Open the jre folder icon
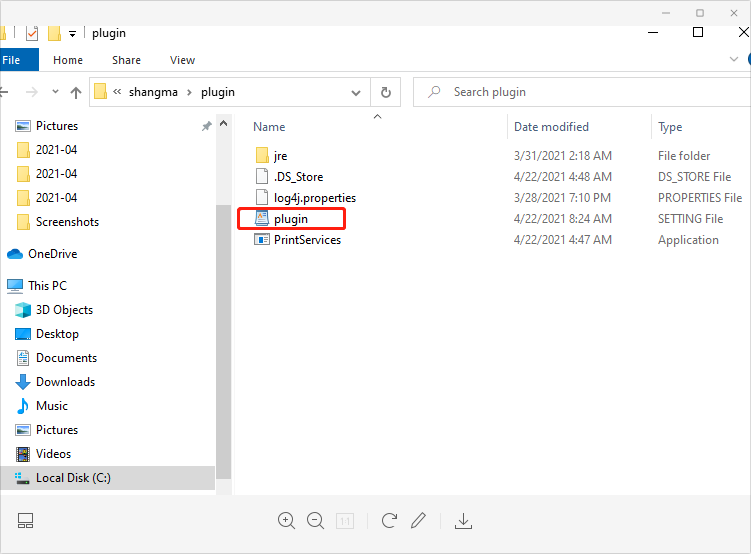751x554 pixels. point(262,156)
